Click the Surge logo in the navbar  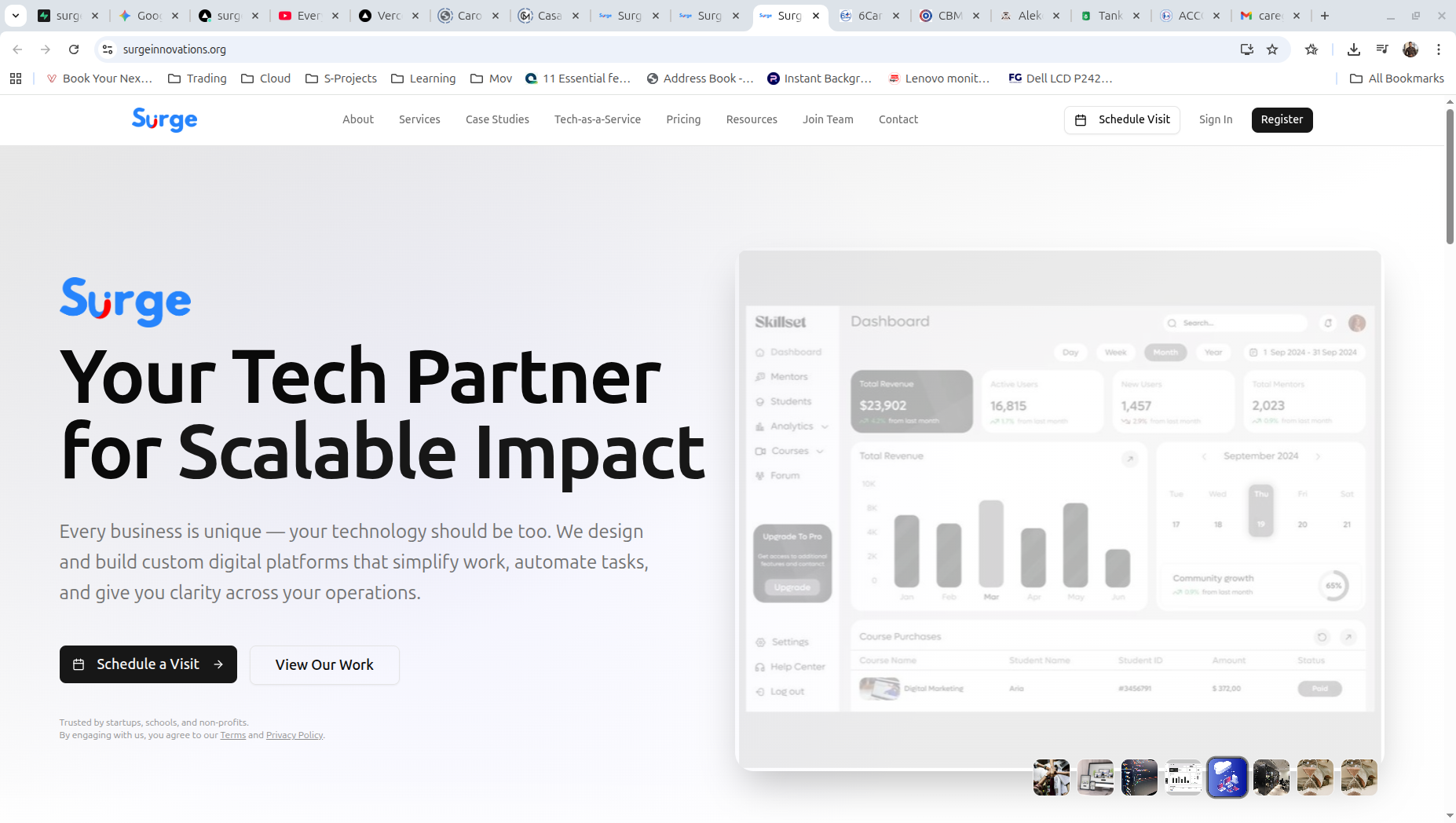164,119
